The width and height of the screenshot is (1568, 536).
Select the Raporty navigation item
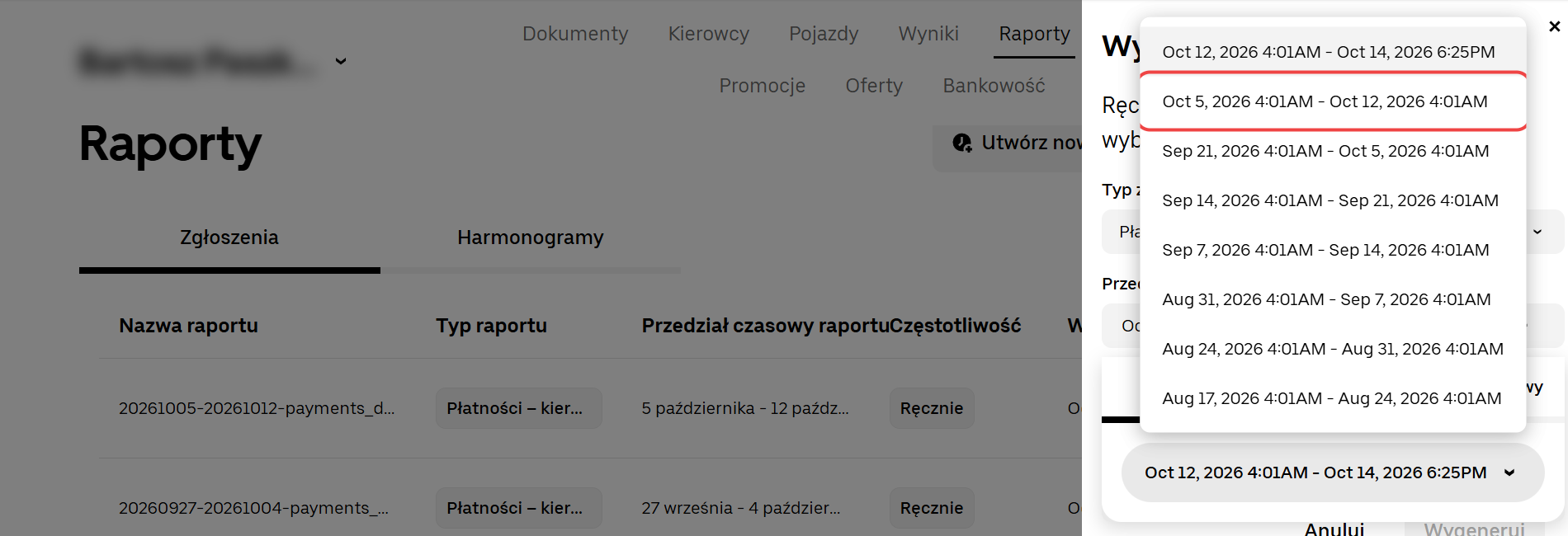[1034, 34]
